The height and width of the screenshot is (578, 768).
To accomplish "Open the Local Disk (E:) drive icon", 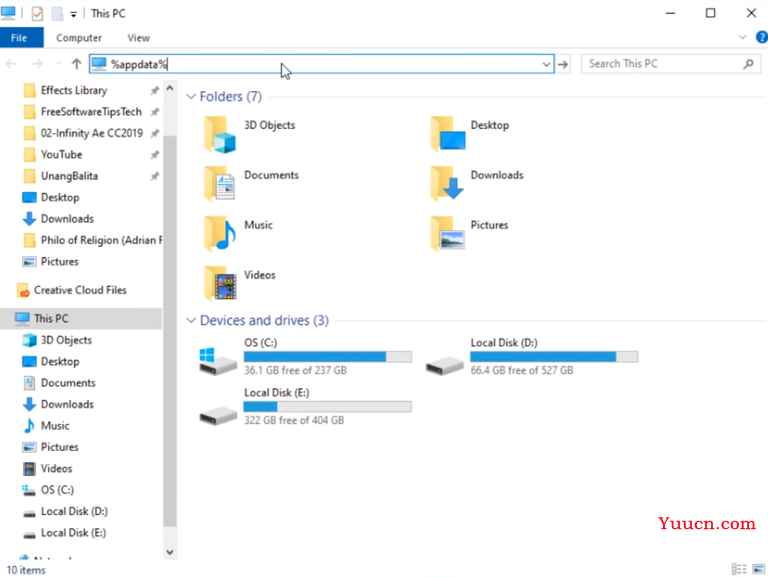I will pyautogui.click(x=218, y=410).
